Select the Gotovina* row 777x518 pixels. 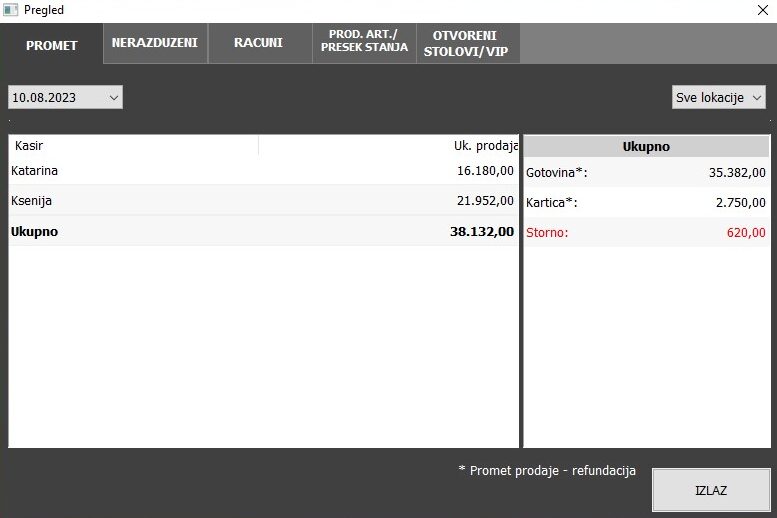pos(646,172)
